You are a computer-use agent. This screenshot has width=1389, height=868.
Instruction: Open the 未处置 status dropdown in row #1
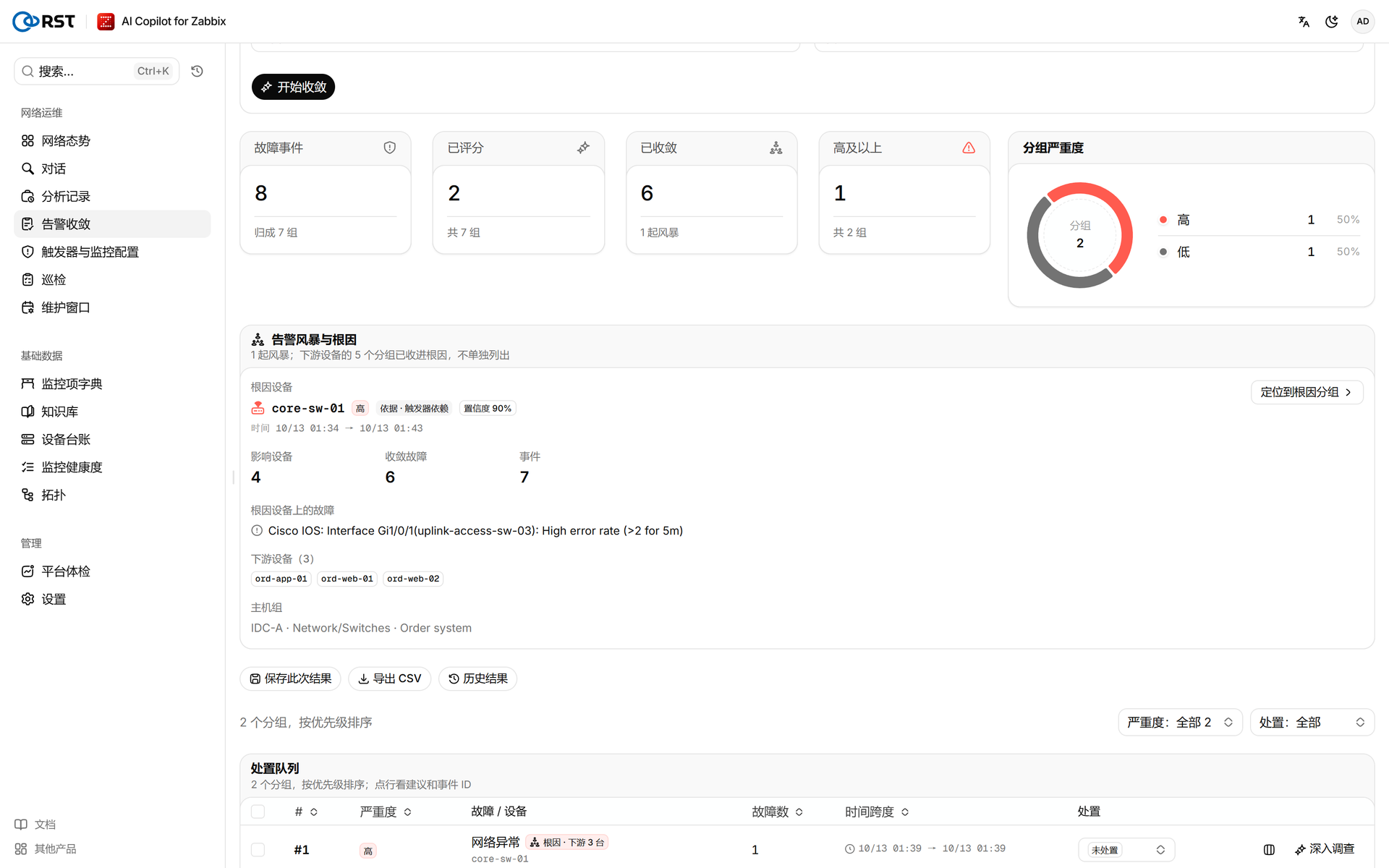(x=1126, y=849)
